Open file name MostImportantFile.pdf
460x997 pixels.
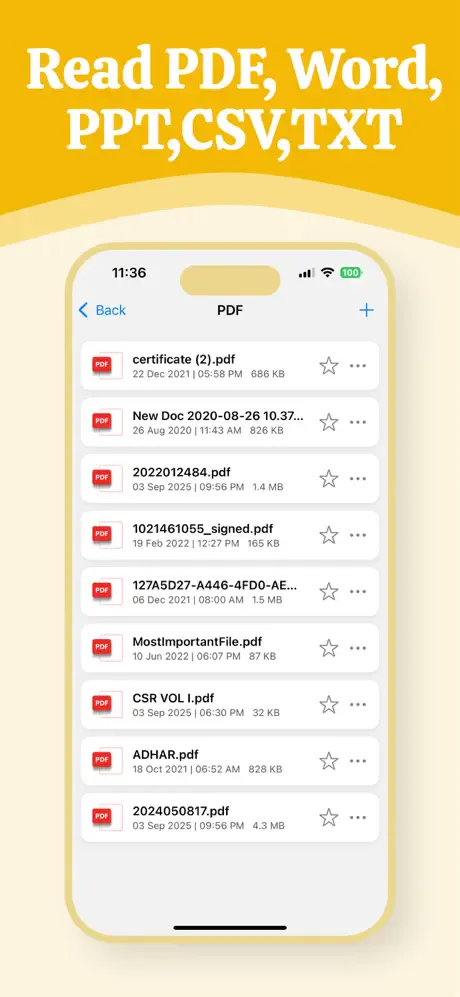click(x=197, y=642)
